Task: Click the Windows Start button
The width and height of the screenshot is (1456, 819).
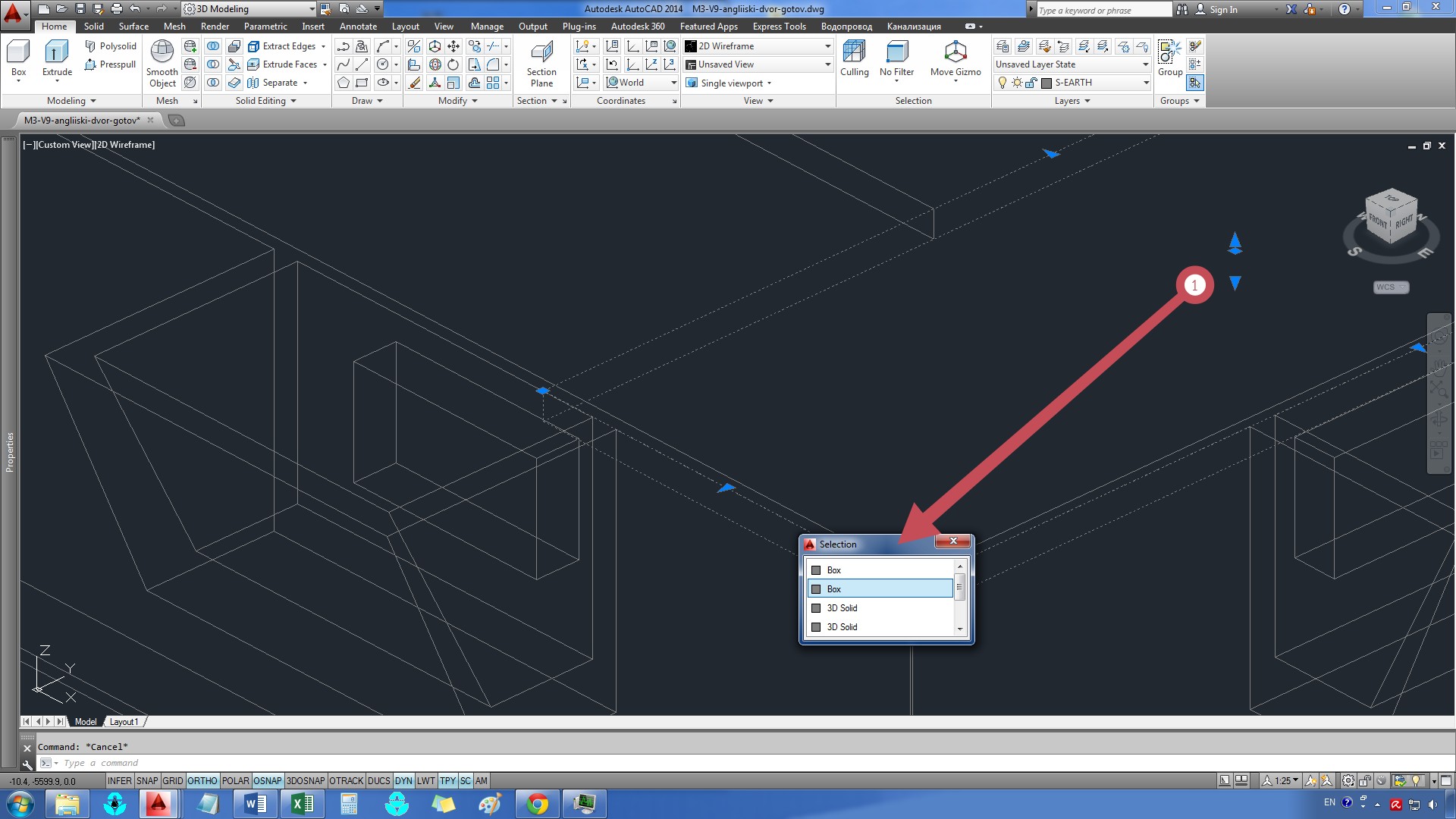Action: [20, 804]
